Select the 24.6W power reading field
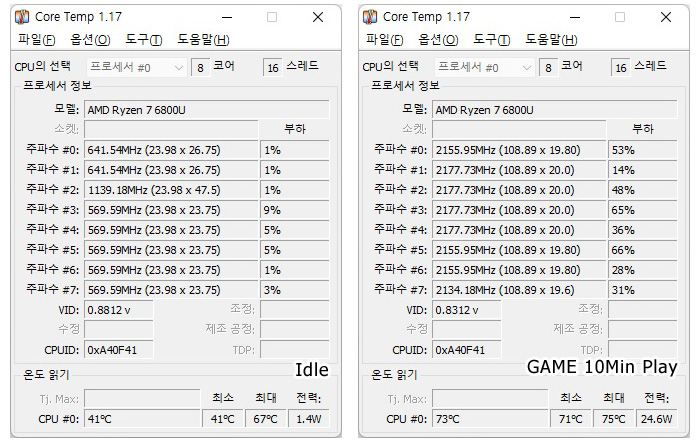 coord(657,419)
